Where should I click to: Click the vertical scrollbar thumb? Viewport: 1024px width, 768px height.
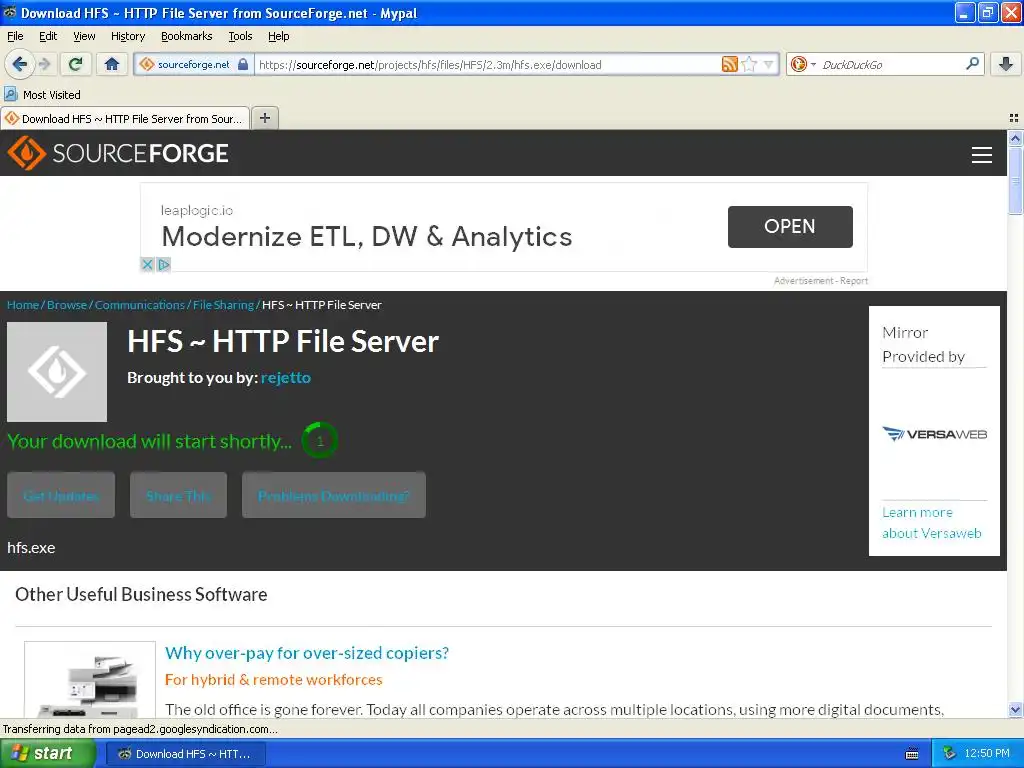tap(1015, 180)
